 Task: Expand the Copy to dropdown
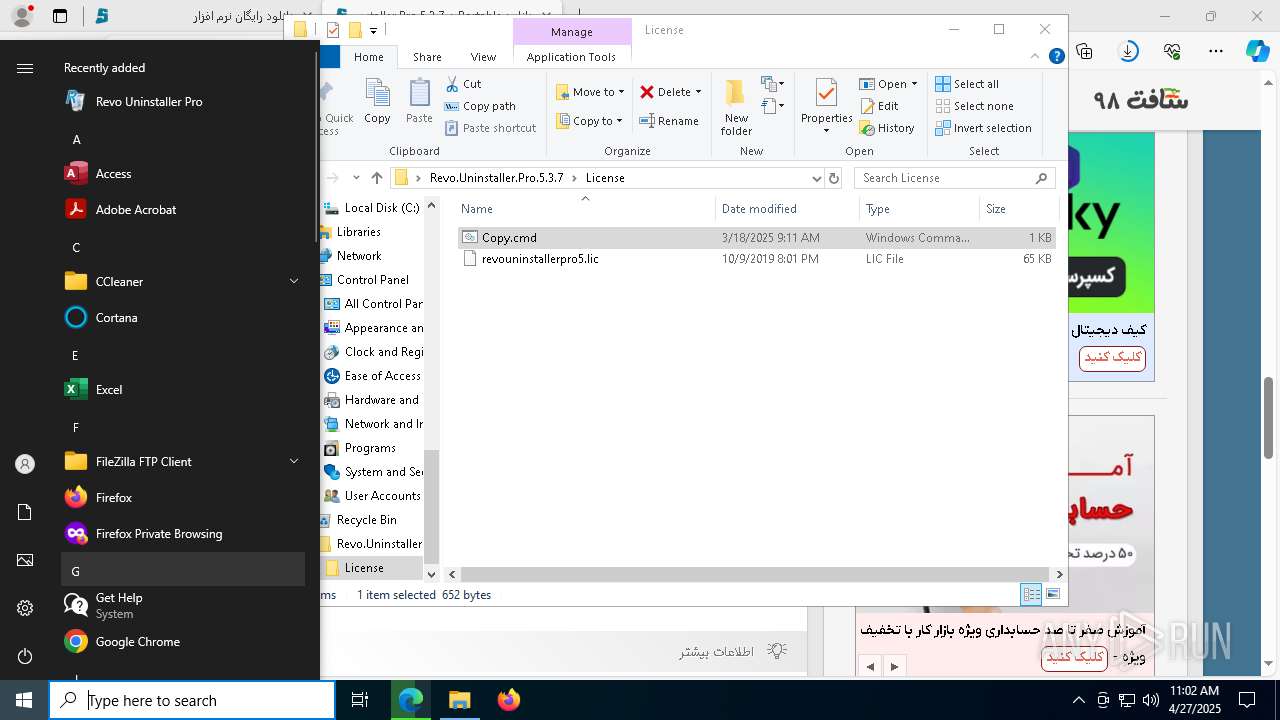(x=619, y=121)
